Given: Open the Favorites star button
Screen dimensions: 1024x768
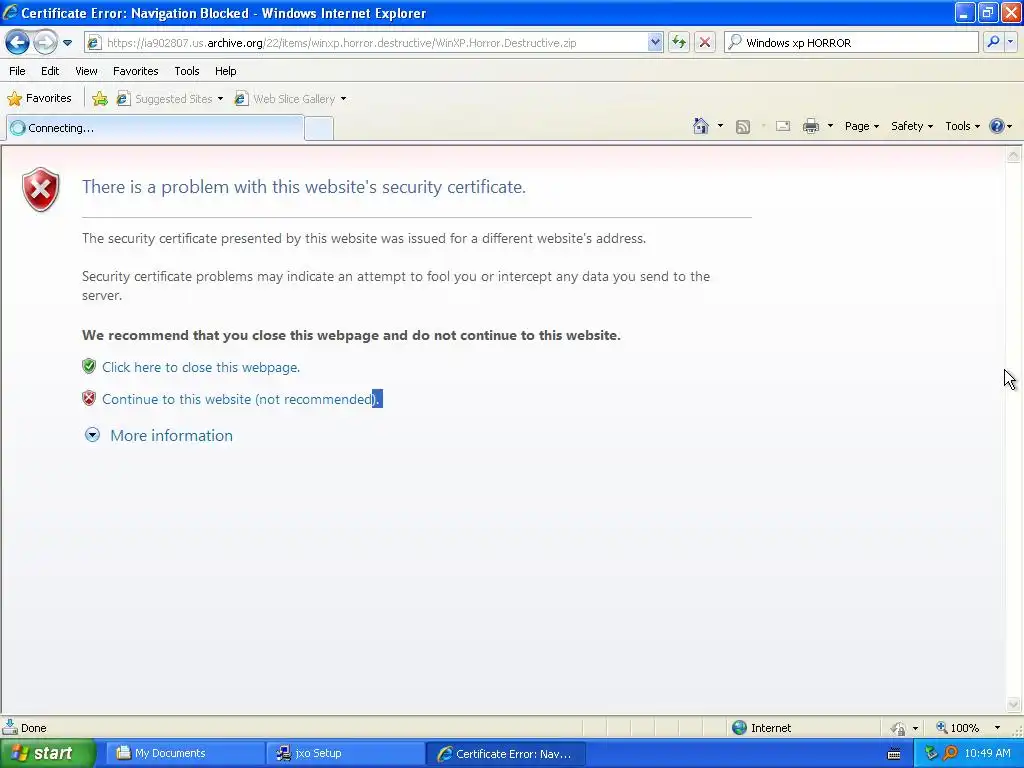Looking at the screenshot, I should point(39,99).
